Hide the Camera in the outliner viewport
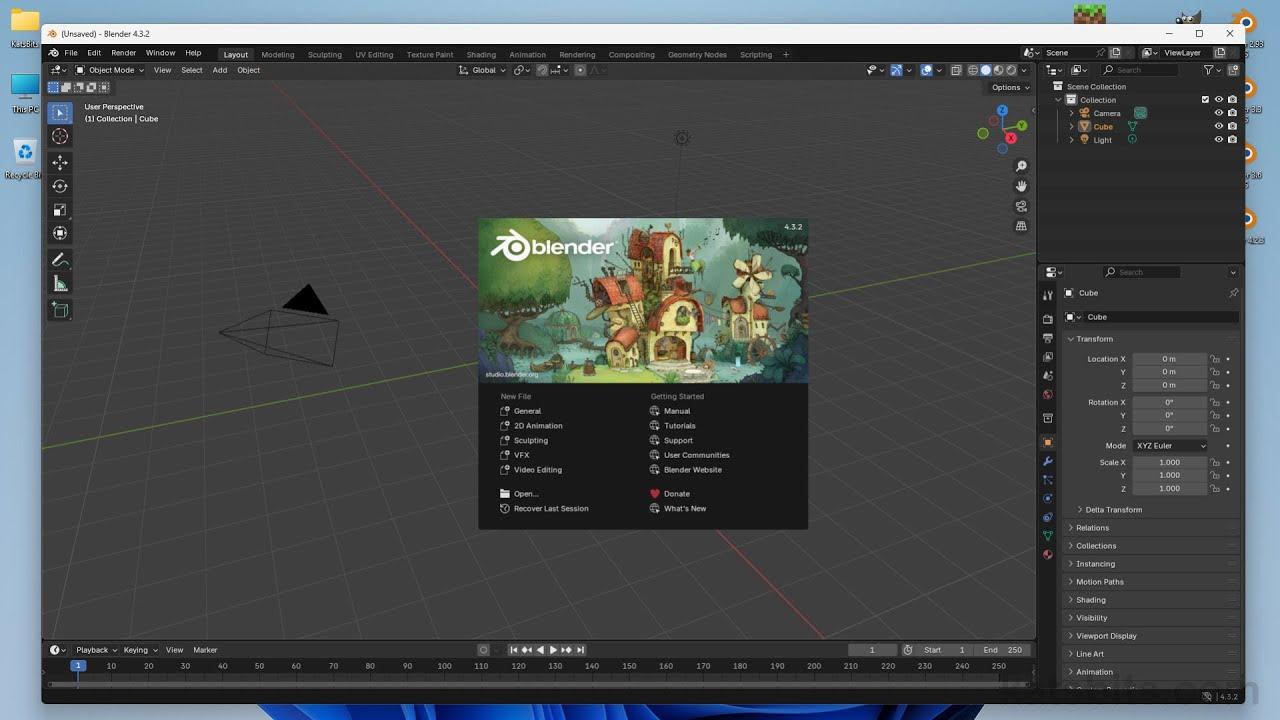 coord(1218,113)
